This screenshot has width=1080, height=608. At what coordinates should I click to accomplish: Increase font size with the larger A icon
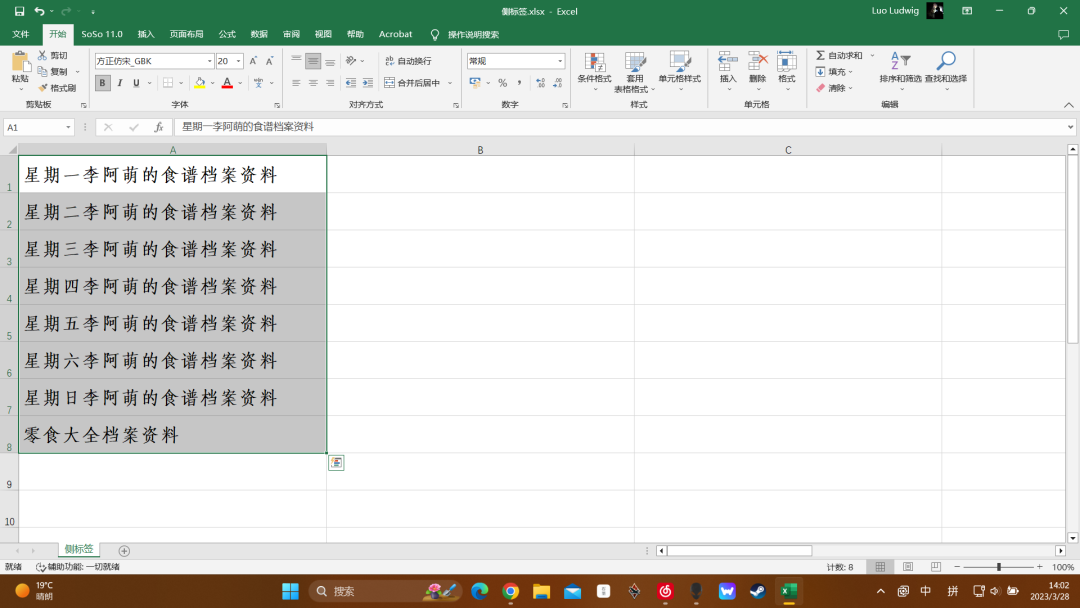coord(253,61)
